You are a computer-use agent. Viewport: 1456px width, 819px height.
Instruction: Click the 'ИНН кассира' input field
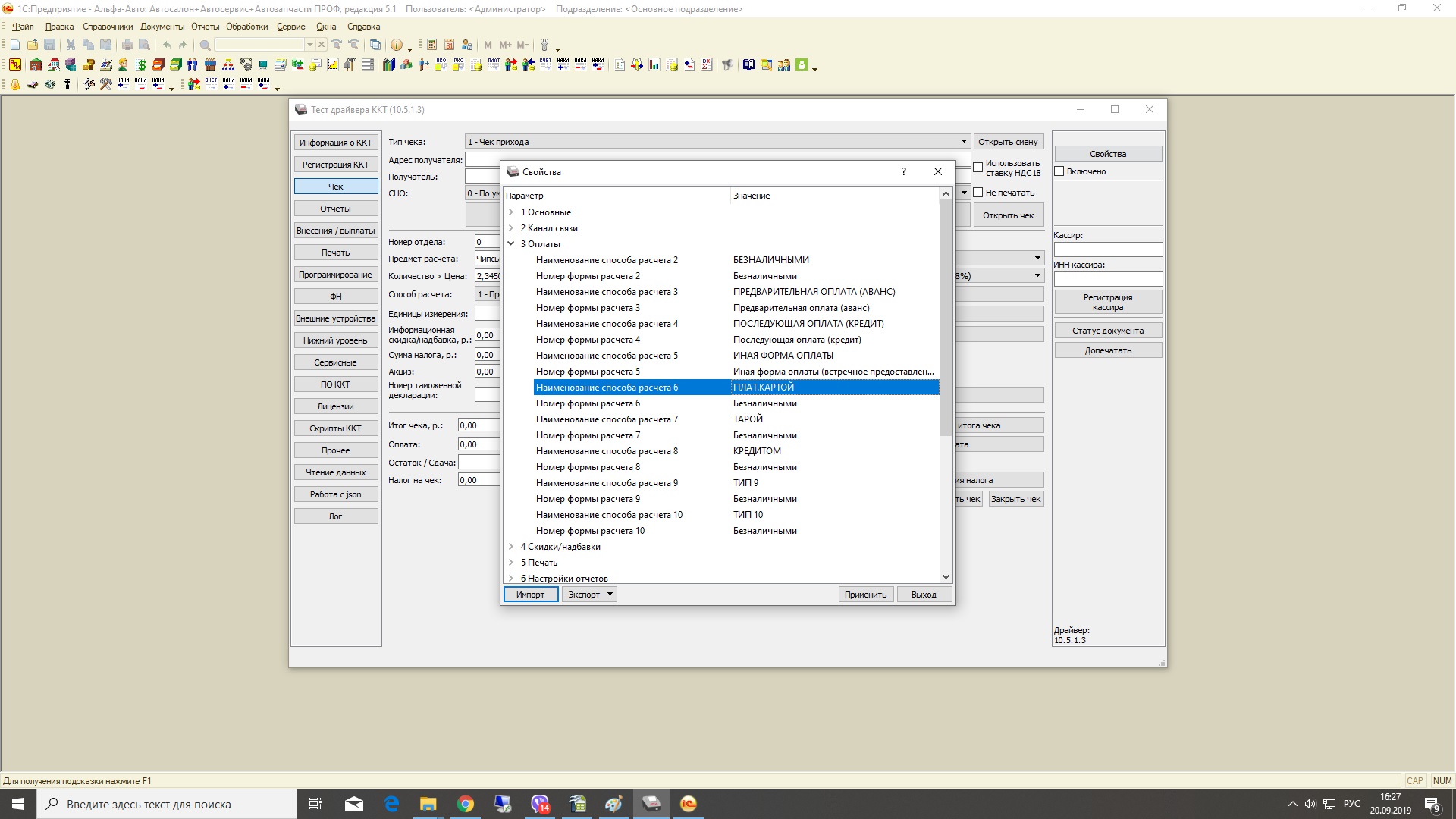[x=1108, y=279]
